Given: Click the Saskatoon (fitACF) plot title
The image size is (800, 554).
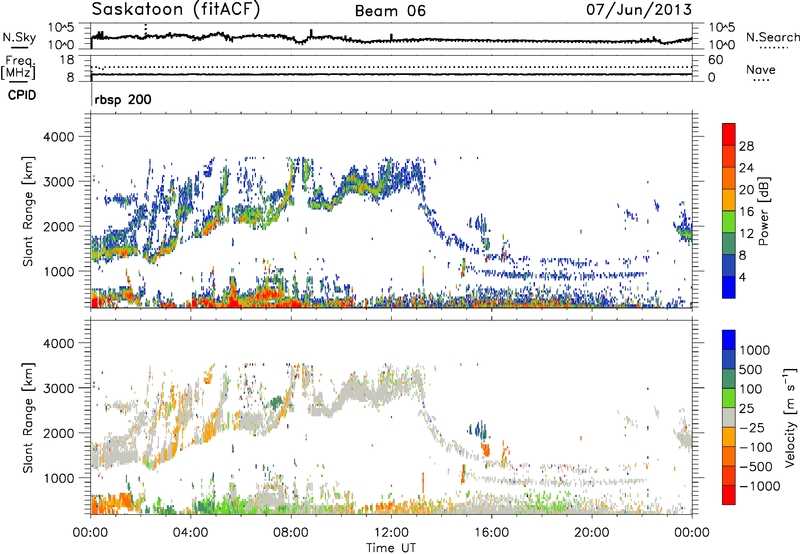Looking at the screenshot, I should tap(176, 10).
